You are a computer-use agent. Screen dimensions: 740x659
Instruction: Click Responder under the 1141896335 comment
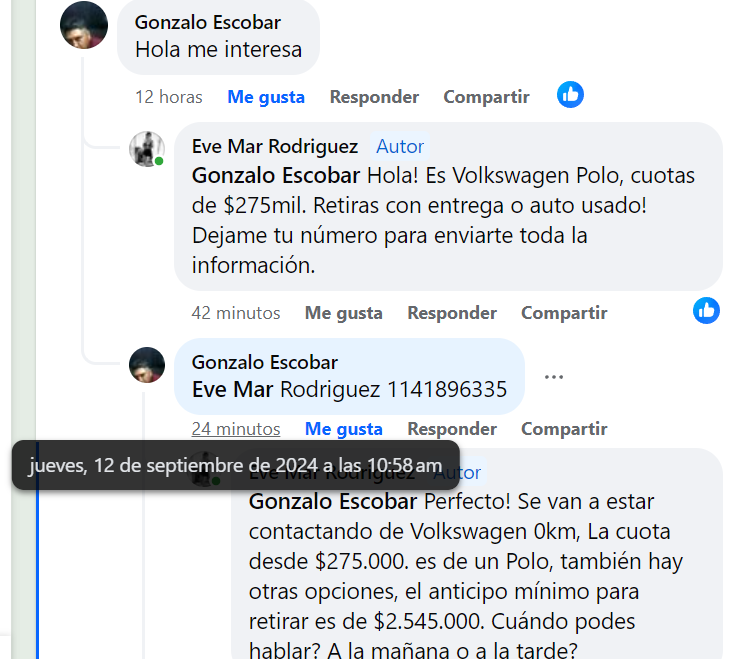(x=452, y=429)
